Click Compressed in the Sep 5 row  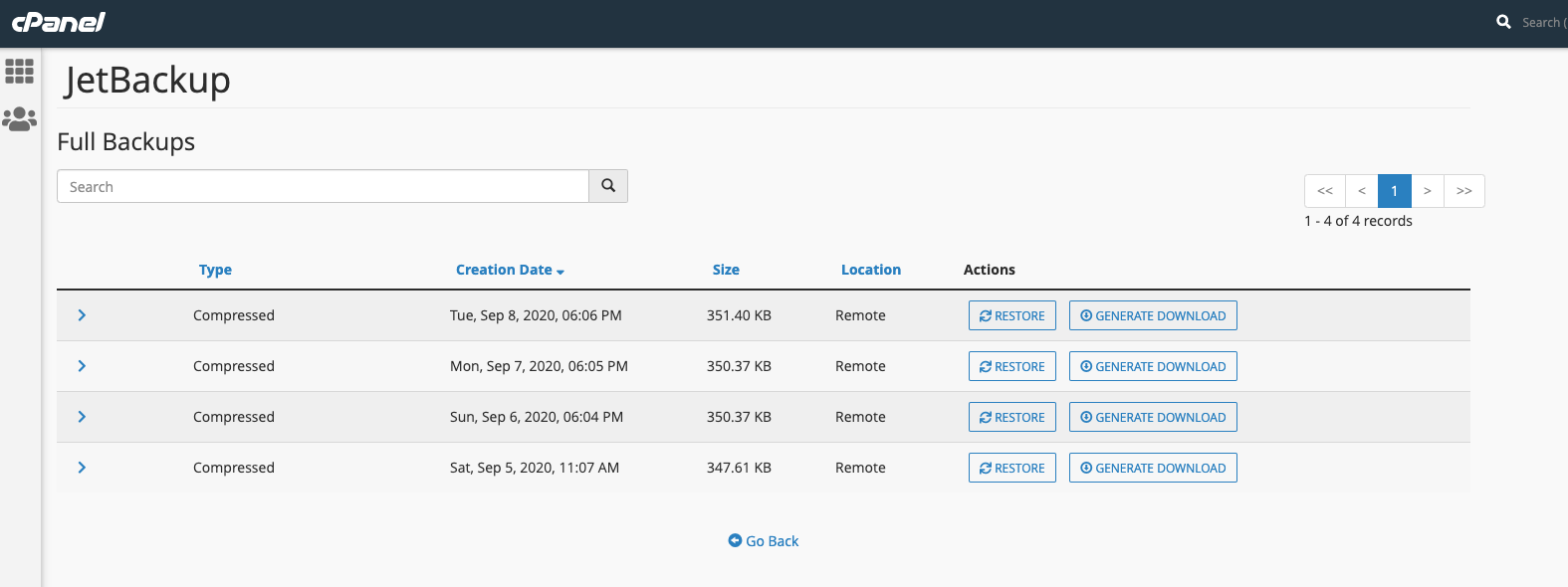pyautogui.click(x=234, y=468)
